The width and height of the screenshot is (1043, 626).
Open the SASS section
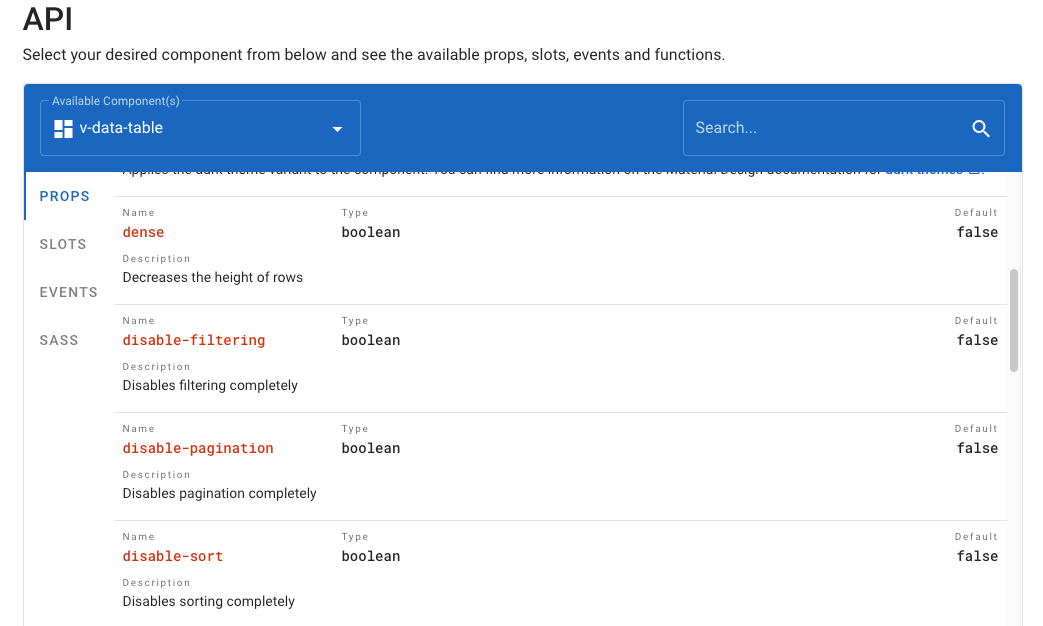pyautogui.click(x=59, y=340)
